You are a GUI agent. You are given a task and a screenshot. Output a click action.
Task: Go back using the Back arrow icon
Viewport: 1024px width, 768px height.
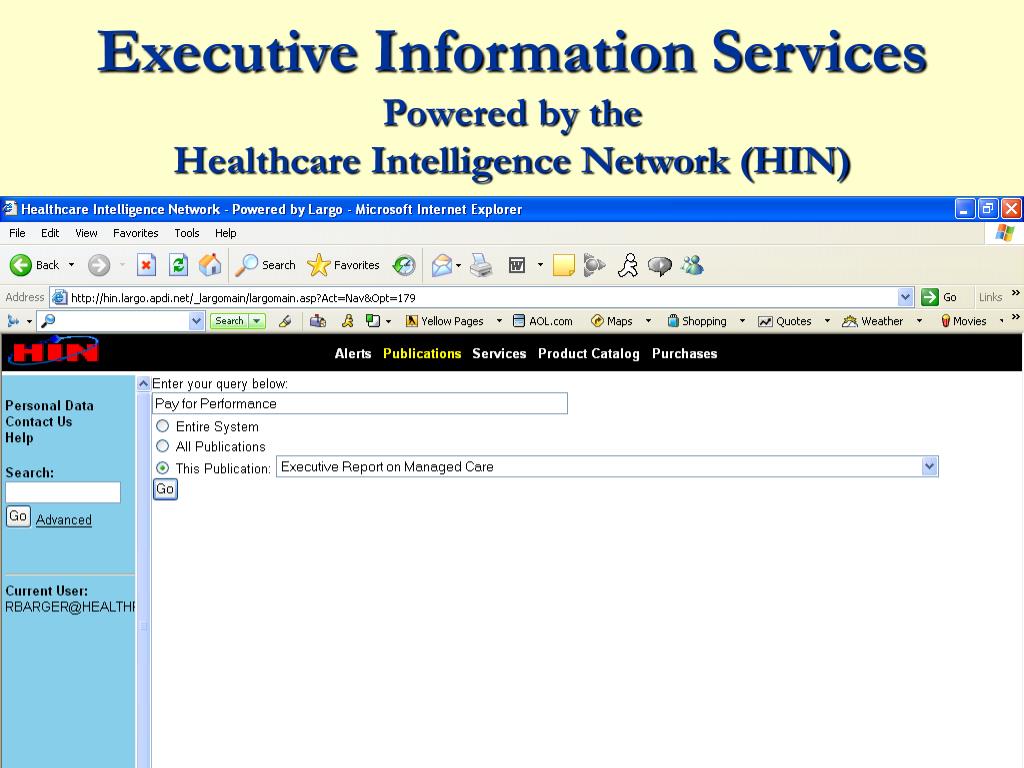tap(20, 265)
